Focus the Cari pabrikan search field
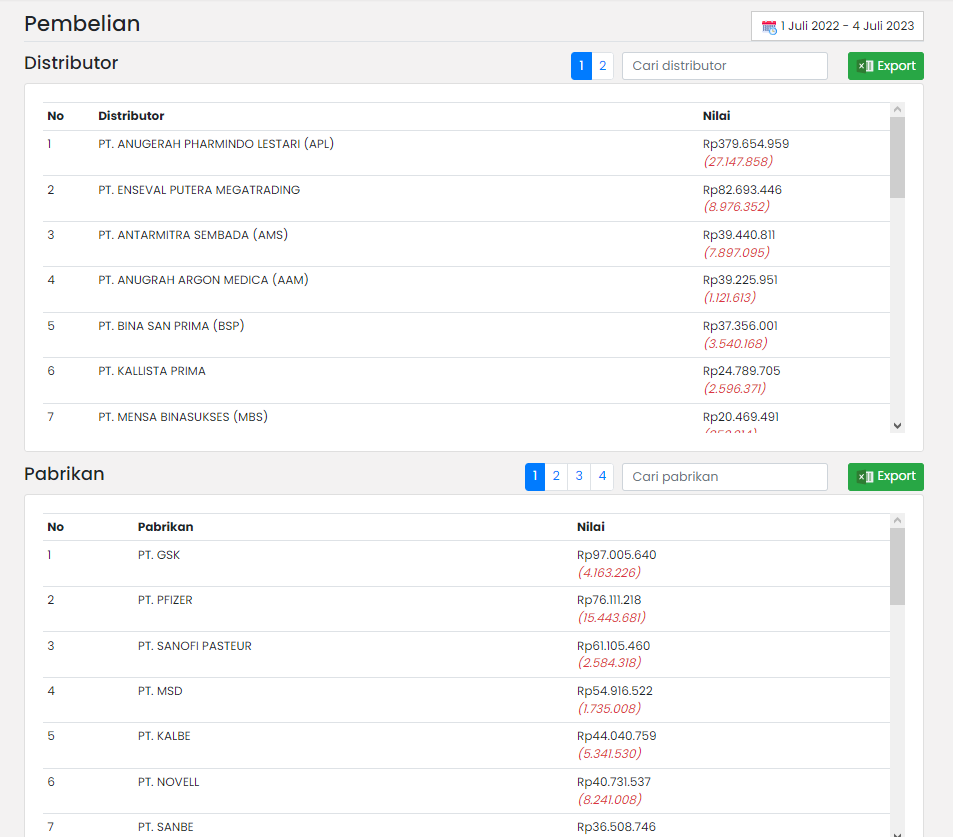Image resolution: width=953 pixels, height=837 pixels. point(724,477)
